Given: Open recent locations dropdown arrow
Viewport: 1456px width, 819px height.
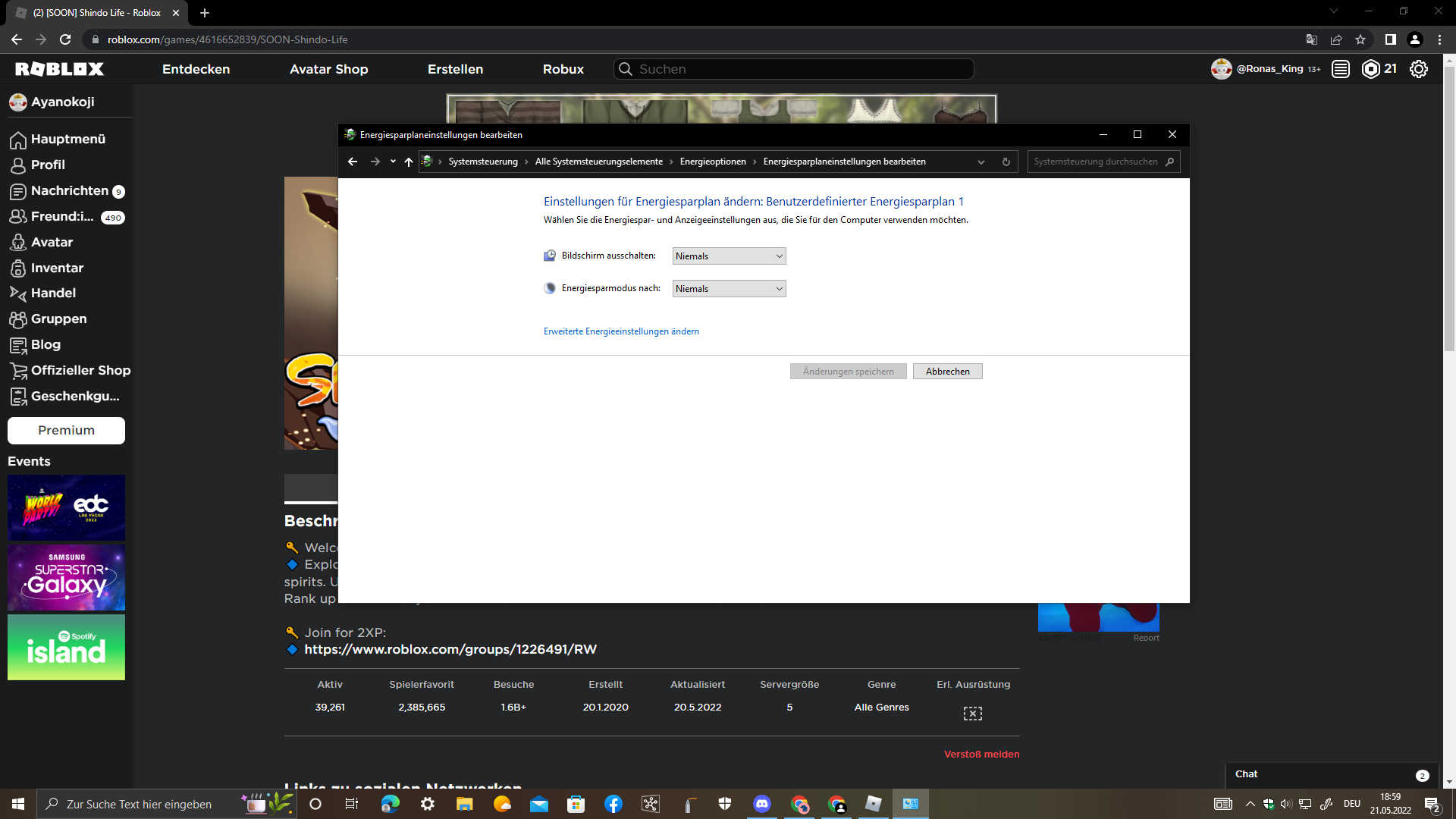Looking at the screenshot, I should (x=393, y=162).
